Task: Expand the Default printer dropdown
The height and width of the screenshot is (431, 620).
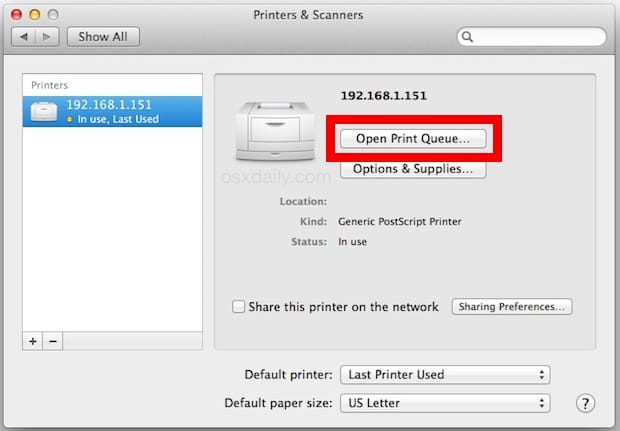Action: click(445, 375)
